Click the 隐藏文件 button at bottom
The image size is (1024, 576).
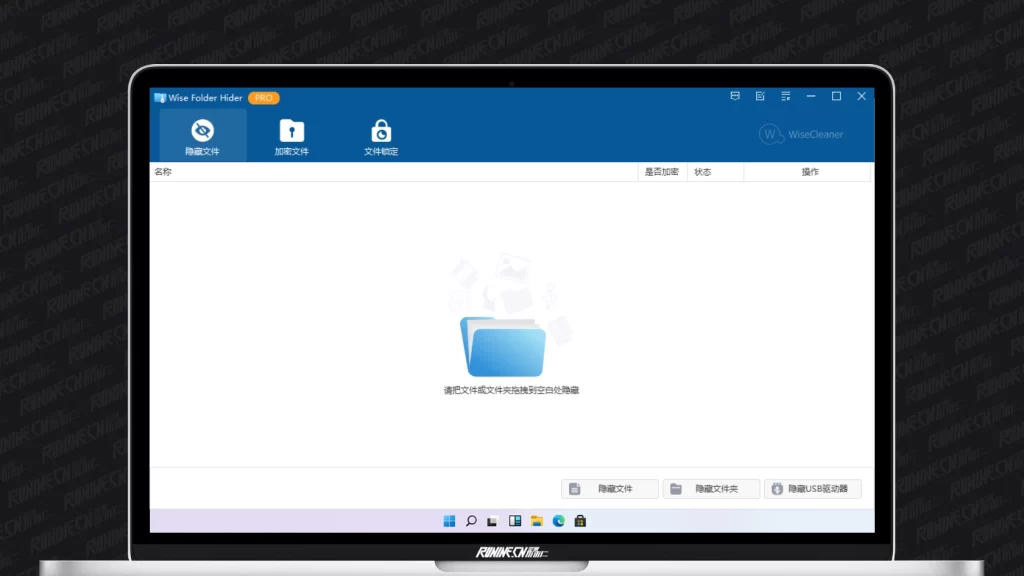[x=610, y=489]
